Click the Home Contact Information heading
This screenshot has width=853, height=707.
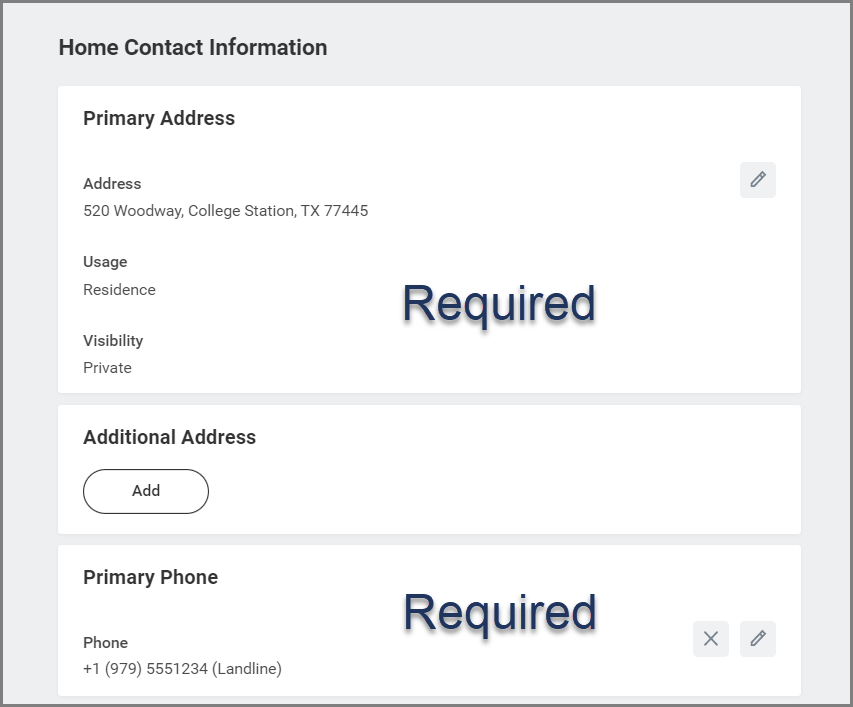tap(192, 48)
